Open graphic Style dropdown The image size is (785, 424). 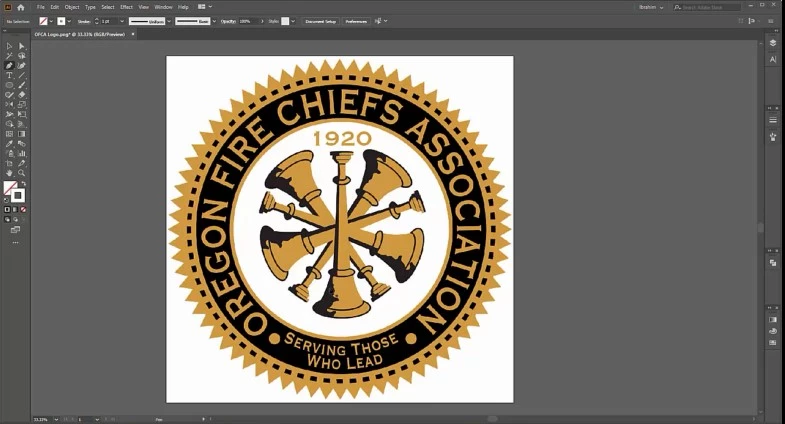[293, 22]
